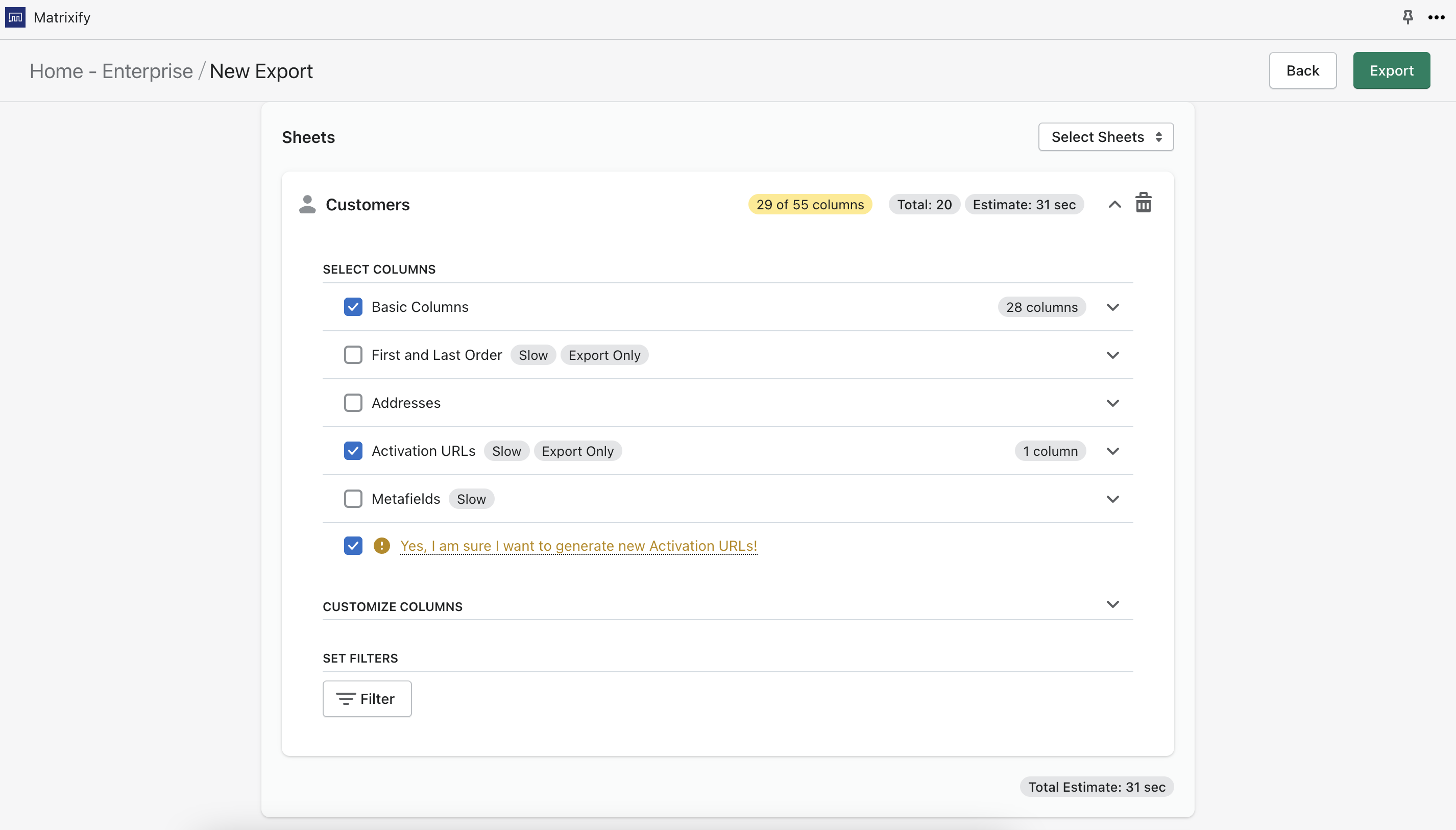Image resolution: width=1456 pixels, height=830 pixels.
Task: Click the warning icon beside Activation URLs confirmation
Action: click(x=381, y=546)
